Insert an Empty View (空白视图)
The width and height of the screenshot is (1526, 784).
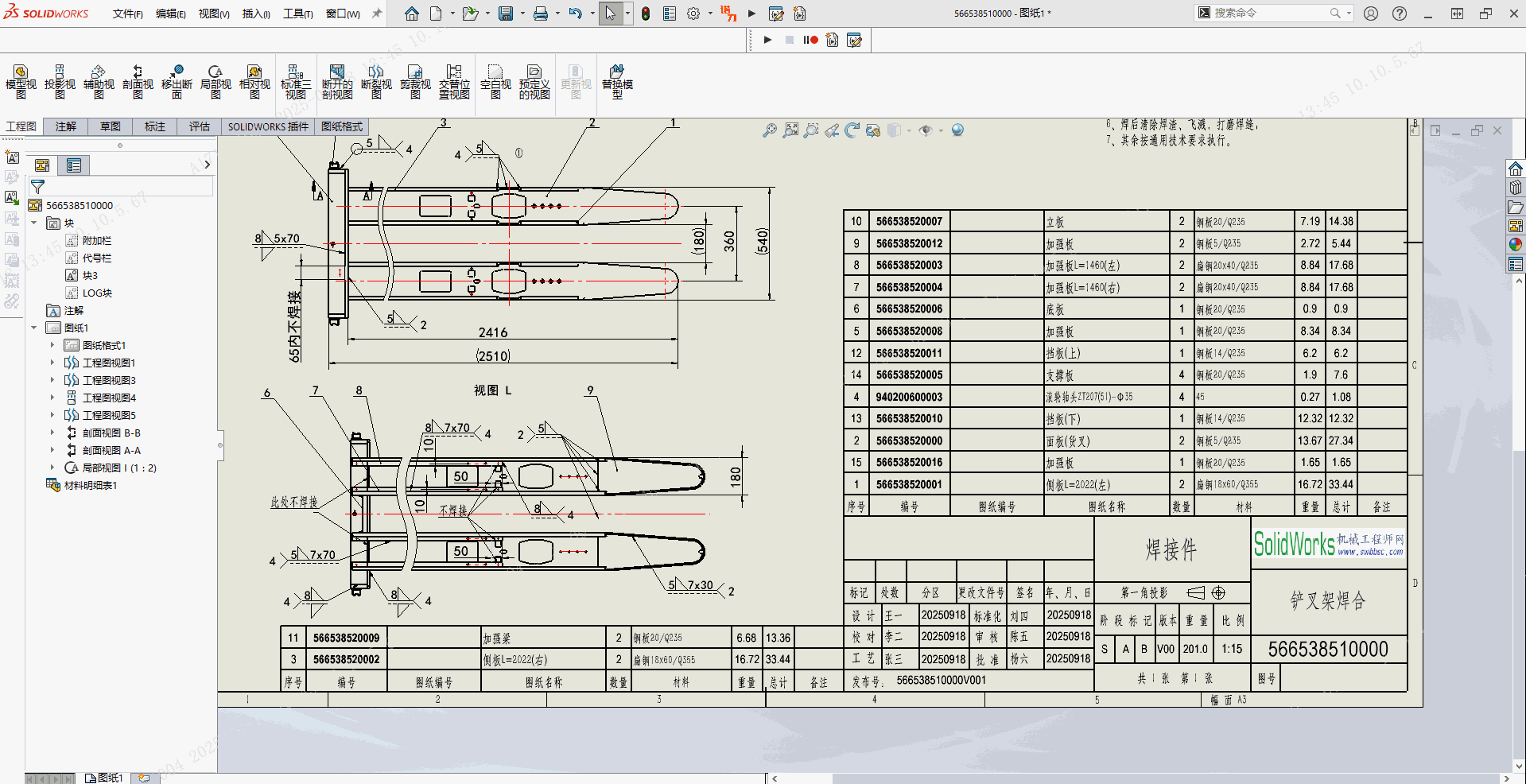pyautogui.click(x=495, y=81)
